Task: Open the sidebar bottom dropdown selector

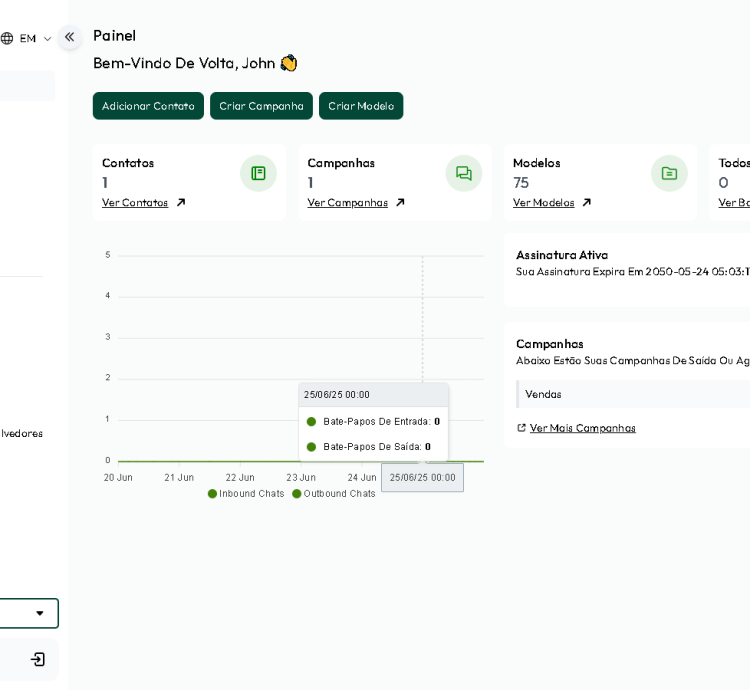Action: coord(29,613)
